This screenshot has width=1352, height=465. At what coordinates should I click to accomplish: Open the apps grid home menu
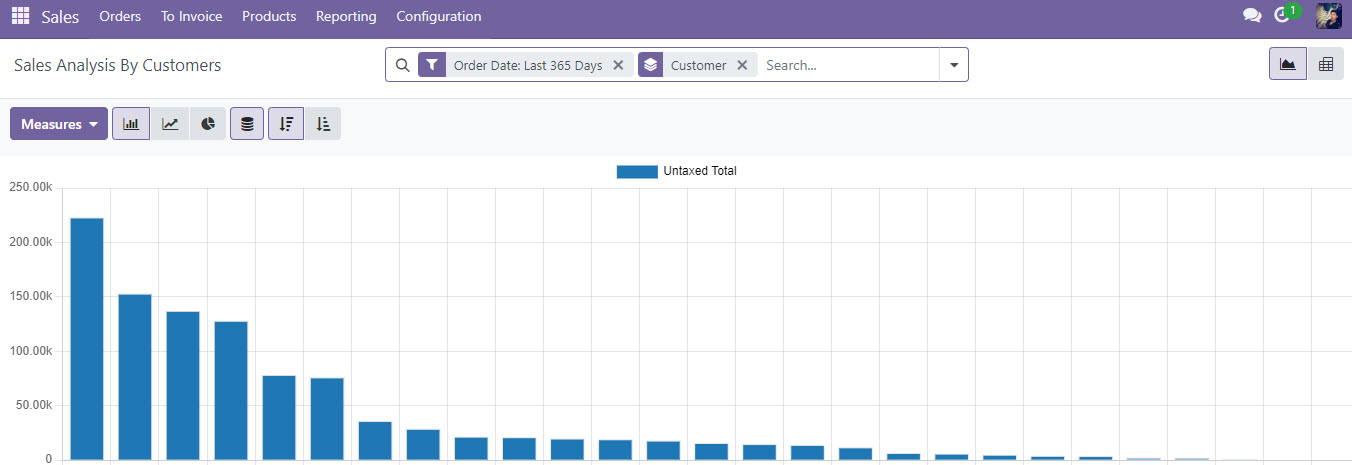point(20,16)
